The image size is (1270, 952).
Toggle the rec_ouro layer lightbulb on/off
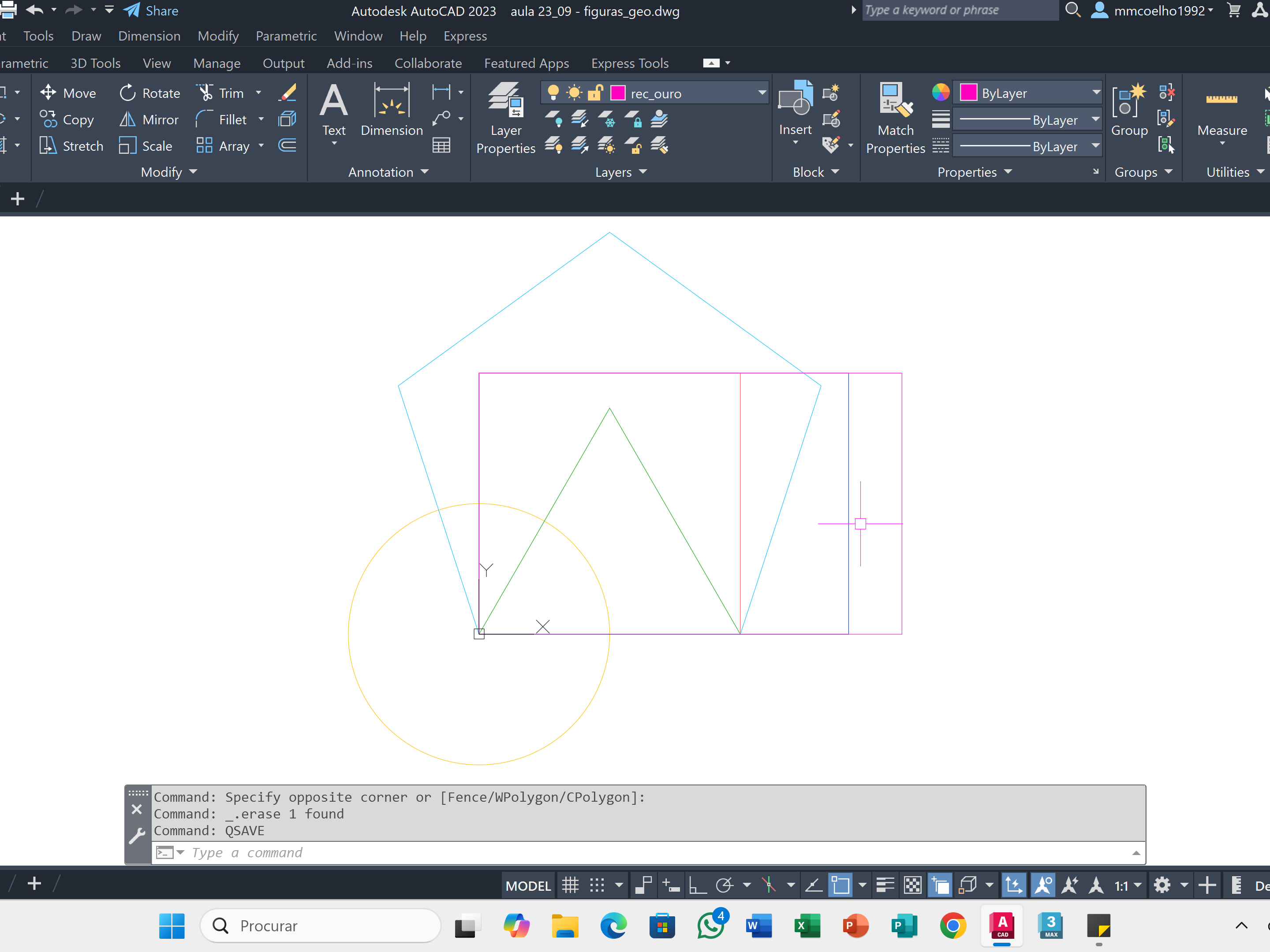point(553,93)
